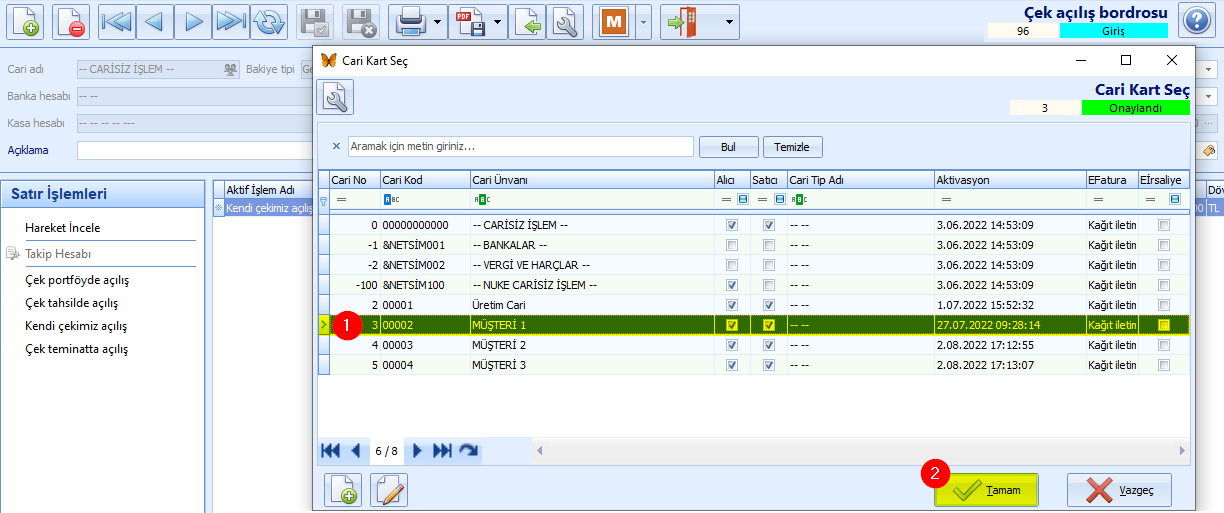This screenshot has height=513, width=1224.
Task: Click the search text field in dialog
Action: (520, 146)
